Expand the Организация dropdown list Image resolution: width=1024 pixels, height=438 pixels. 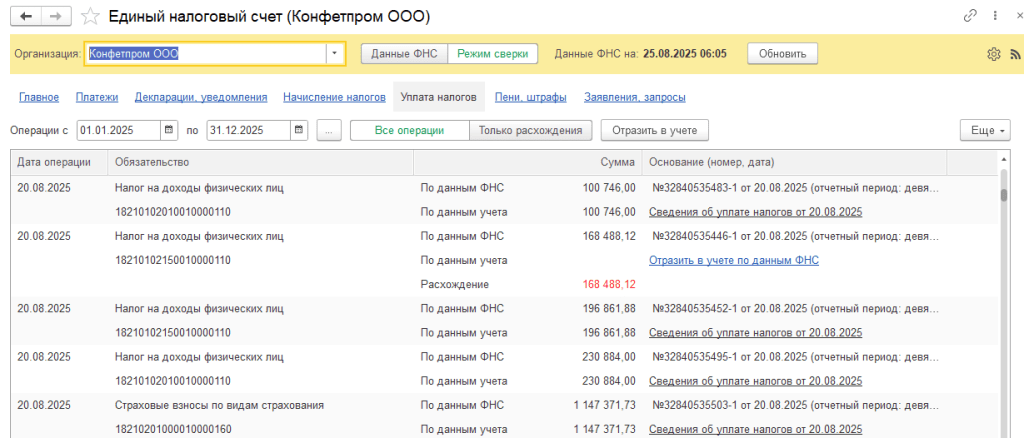pos(335,54)
